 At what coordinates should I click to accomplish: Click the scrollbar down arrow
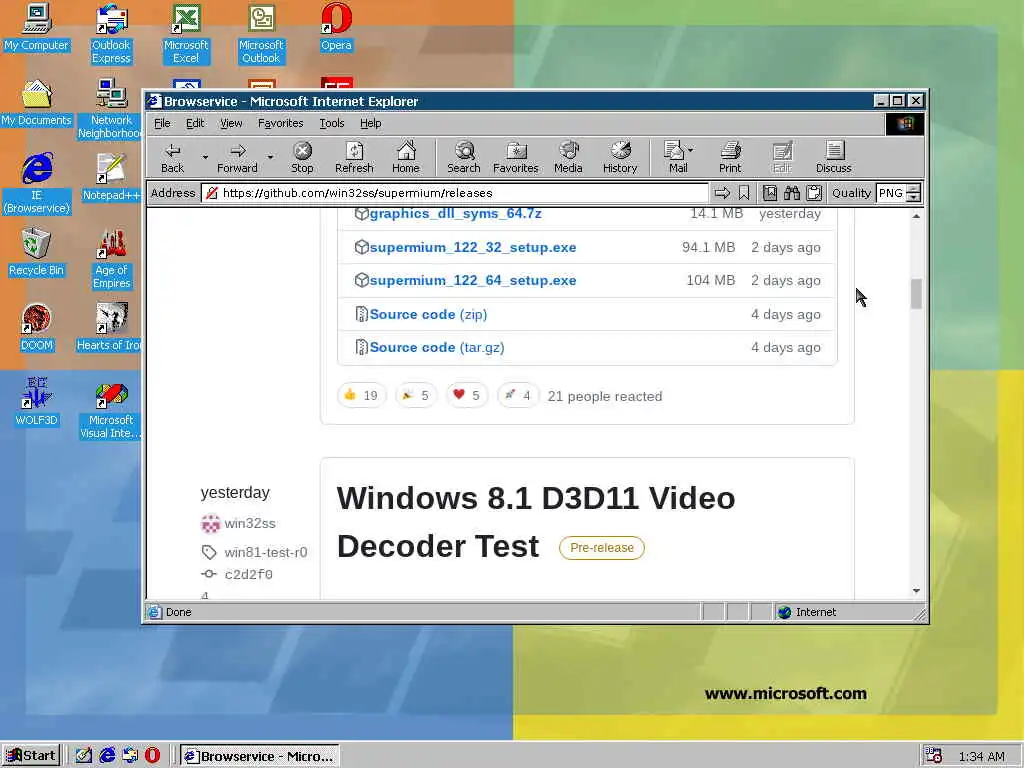tap(916, 591)
